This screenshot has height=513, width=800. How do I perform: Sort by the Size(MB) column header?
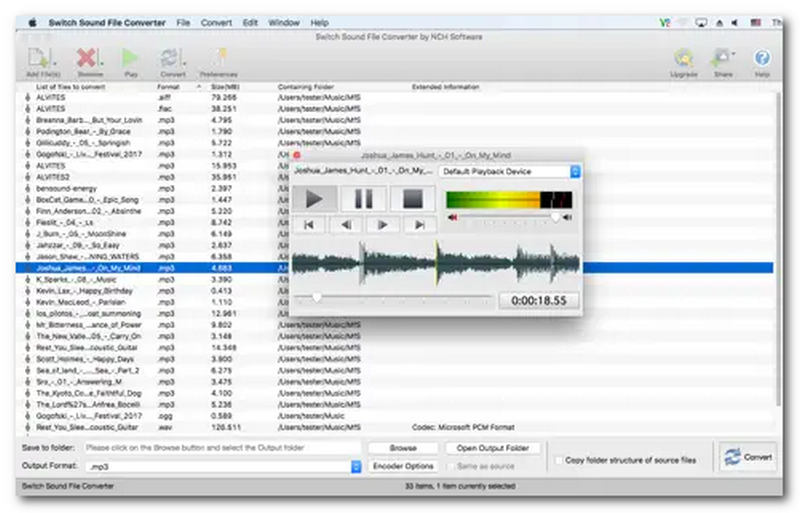tap(224, 87)
